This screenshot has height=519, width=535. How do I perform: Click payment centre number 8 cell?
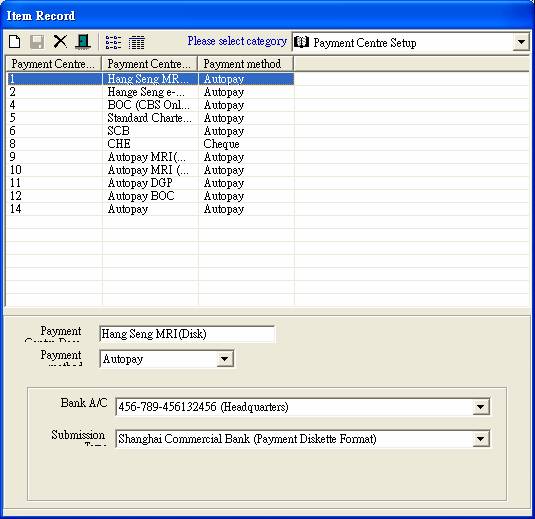(x=55, y=144)
